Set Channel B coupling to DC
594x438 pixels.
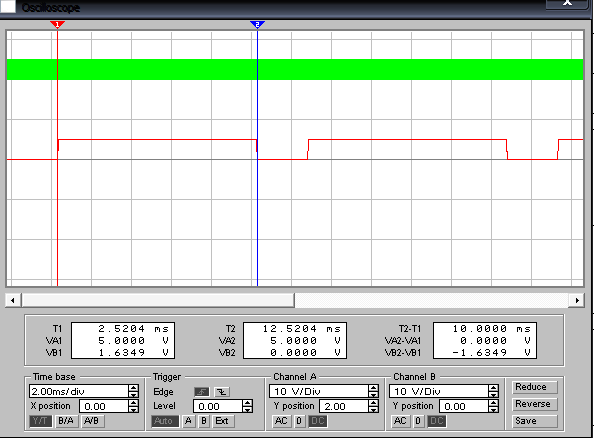tap(437, 421)
